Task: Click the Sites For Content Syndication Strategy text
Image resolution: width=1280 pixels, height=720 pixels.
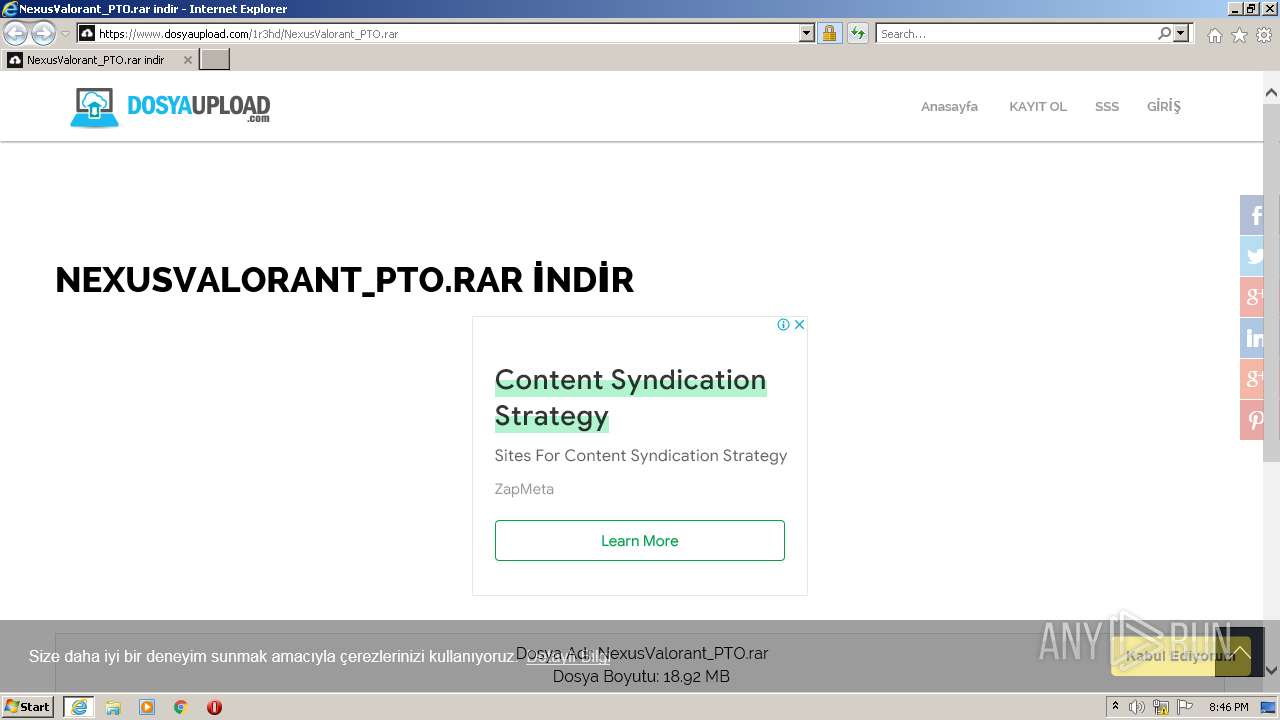Action: [641, 456]
